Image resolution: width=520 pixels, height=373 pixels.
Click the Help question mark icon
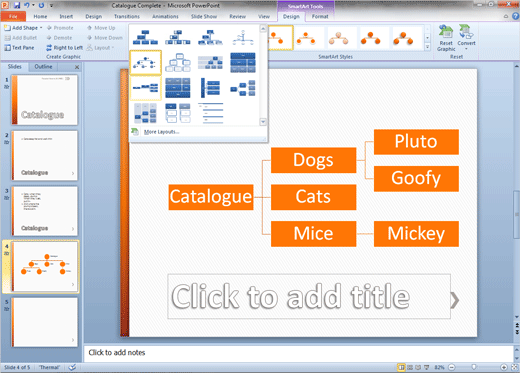[x=516, y=16]
